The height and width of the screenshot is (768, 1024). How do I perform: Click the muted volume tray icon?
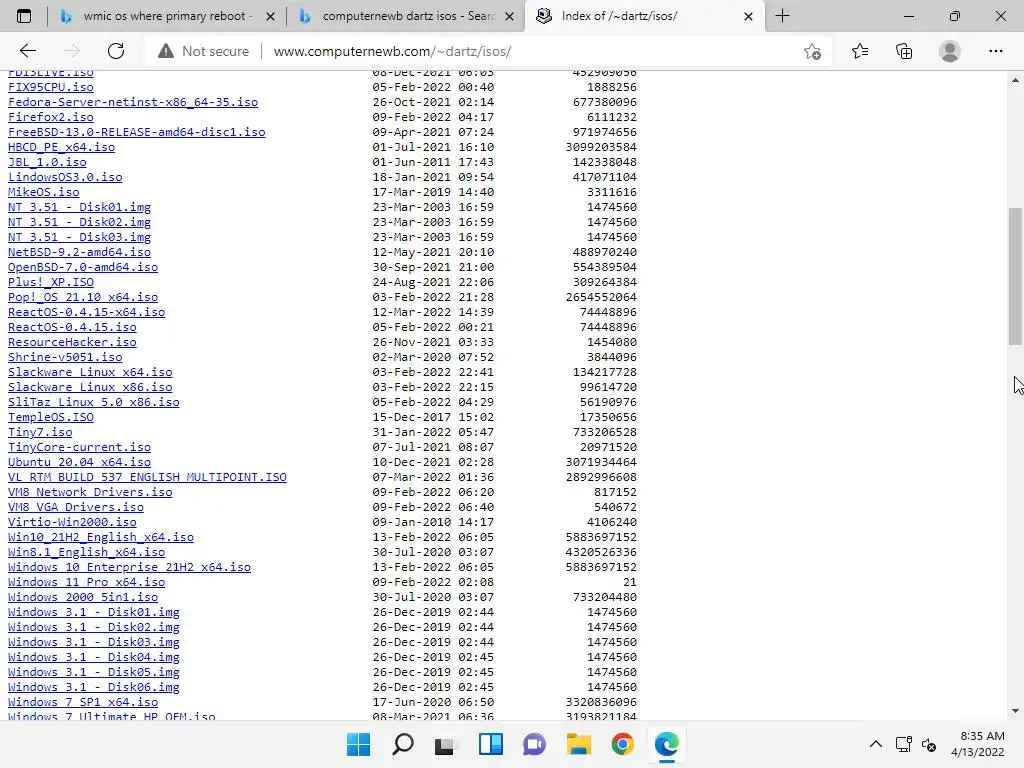click(929, 744)
